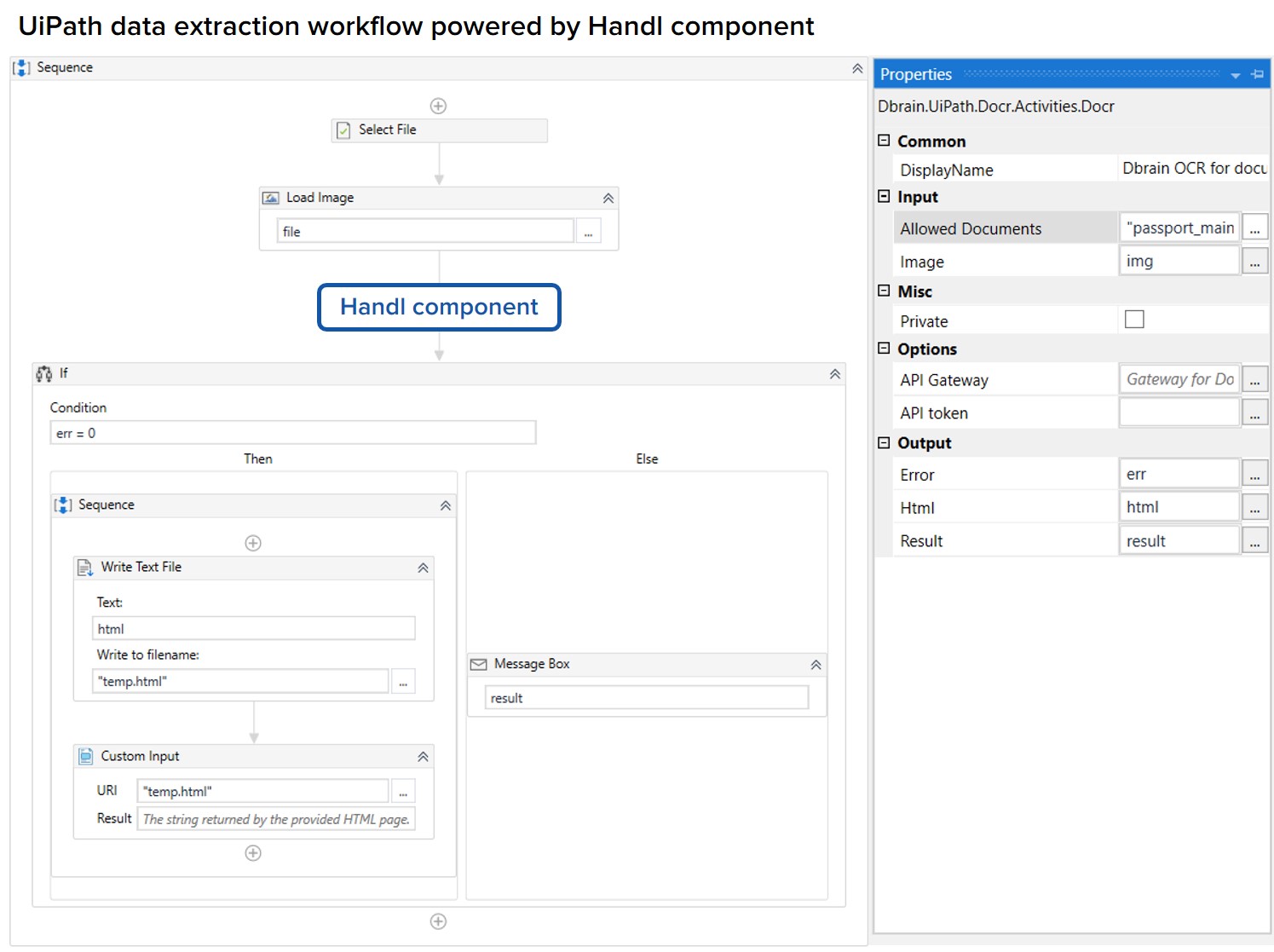This screenshot has width=1274, height=952.
Task: Collapse the If activity
Action: (835, 374)
